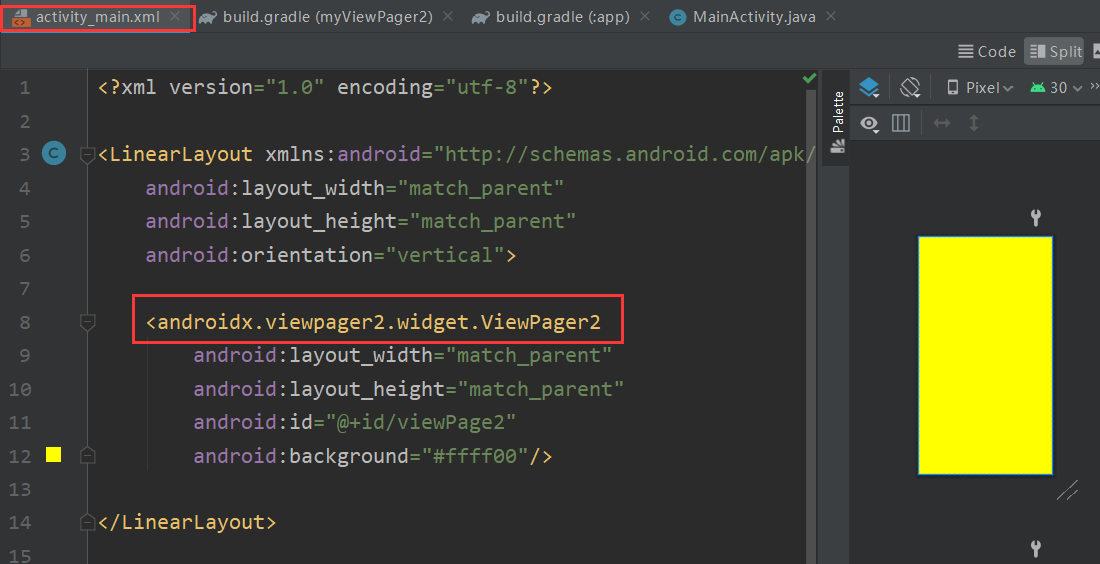Collapse the ViewPager2 fold marker on line 8
The height and width of the screenshot is (564, 1100).
(x=88, y=322)
